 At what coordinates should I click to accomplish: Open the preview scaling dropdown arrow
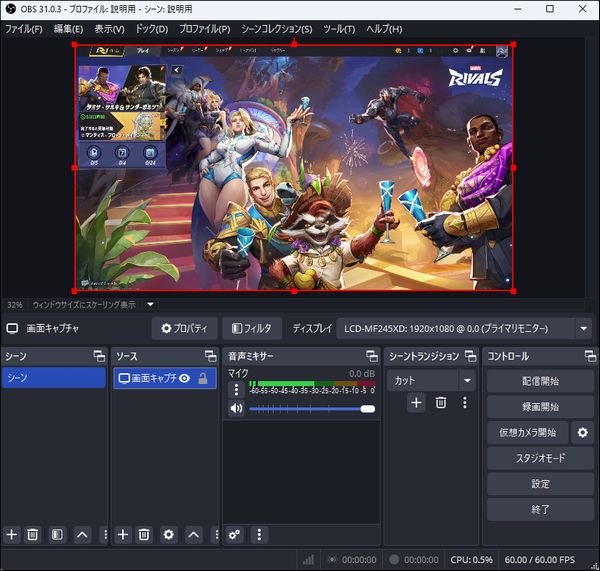[150, 305]
